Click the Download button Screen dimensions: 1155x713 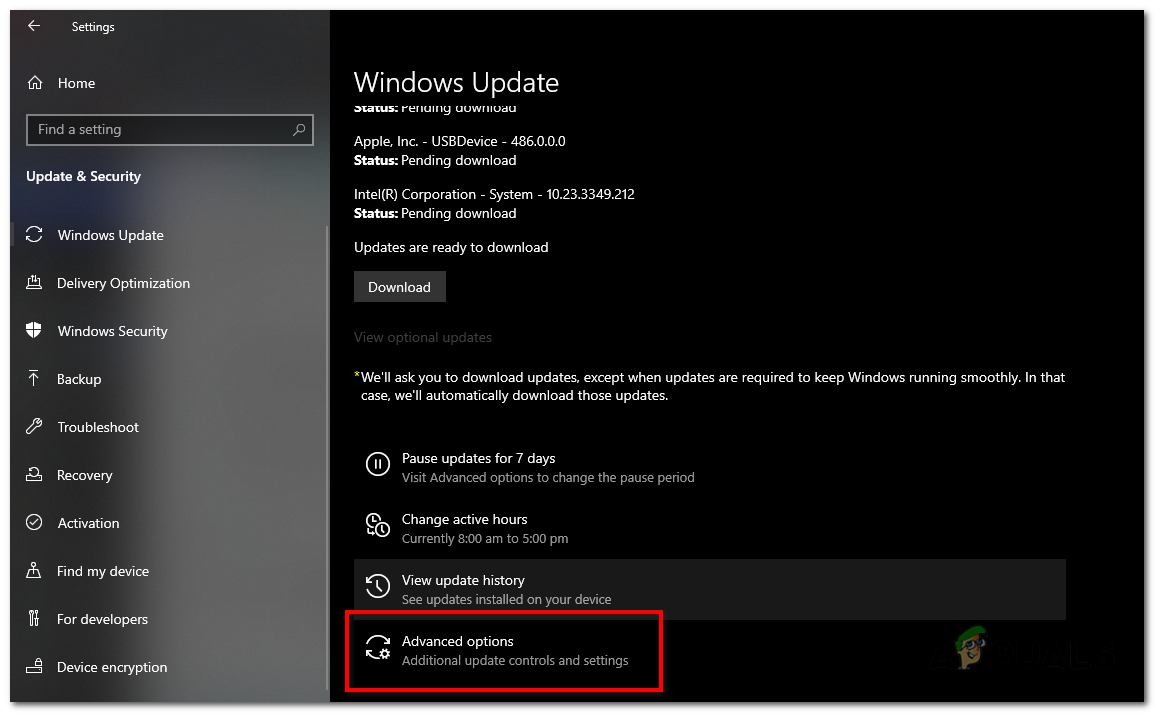coord(399,286)
